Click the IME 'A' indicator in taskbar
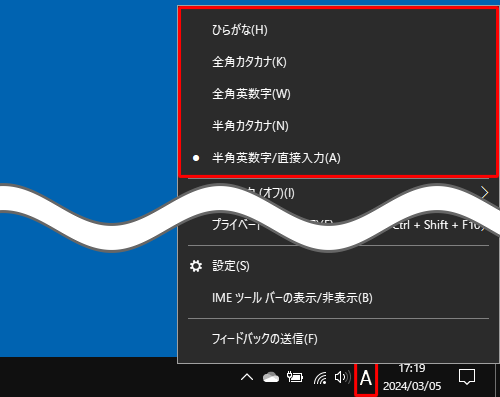Image resolution: width=500 pixels, height=397 pixels. [366, 379]
